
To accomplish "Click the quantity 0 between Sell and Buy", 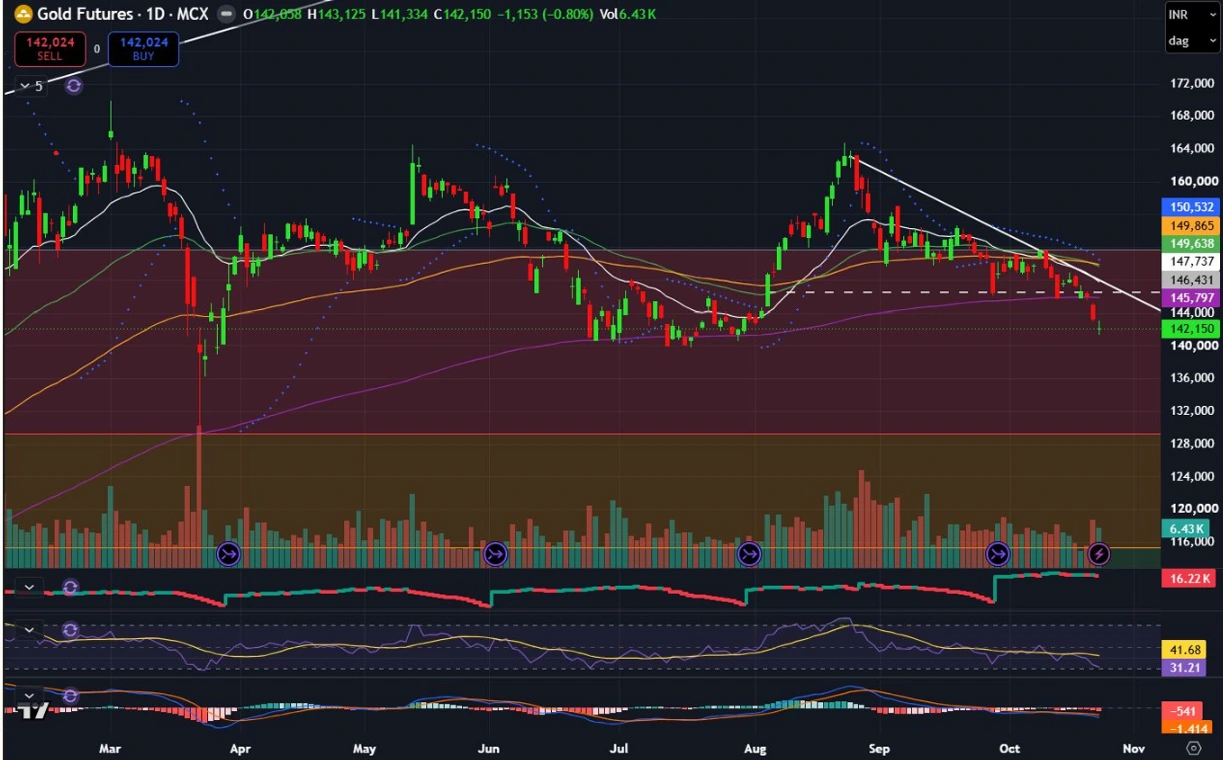I will pyautogui.click(x=97, y=49).
